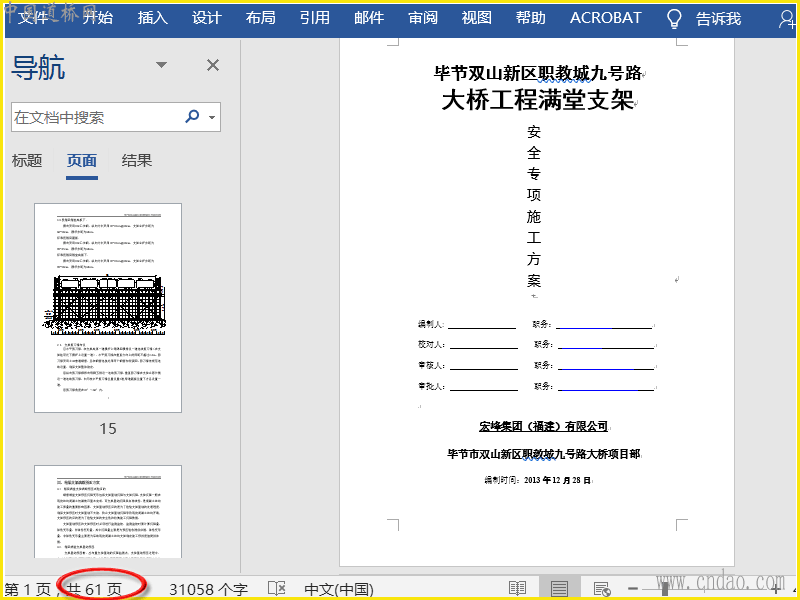Screen dimensions: 800x600
Task: Open the 帮助 ribbon tab
Action: pos(531,18)
